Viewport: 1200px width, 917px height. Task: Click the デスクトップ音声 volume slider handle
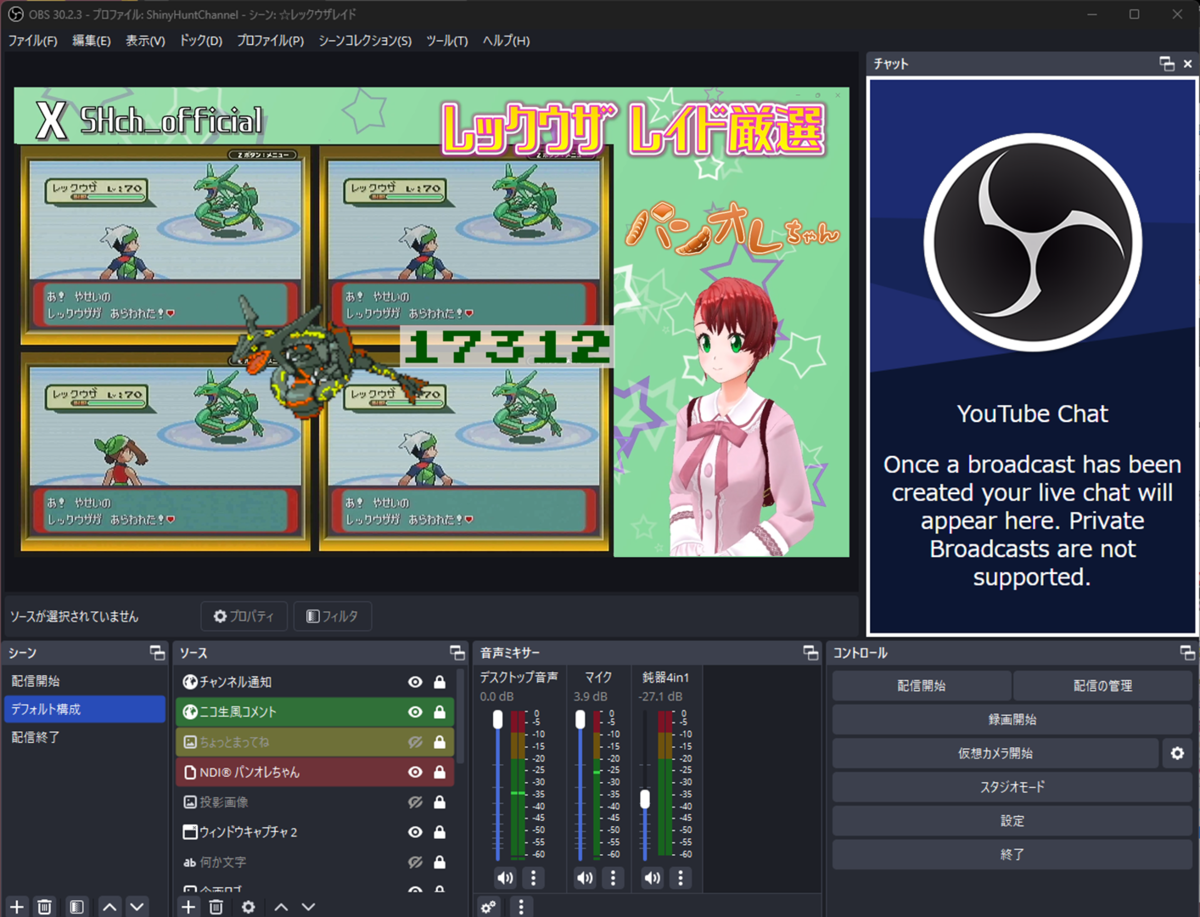tap(497, 720)
